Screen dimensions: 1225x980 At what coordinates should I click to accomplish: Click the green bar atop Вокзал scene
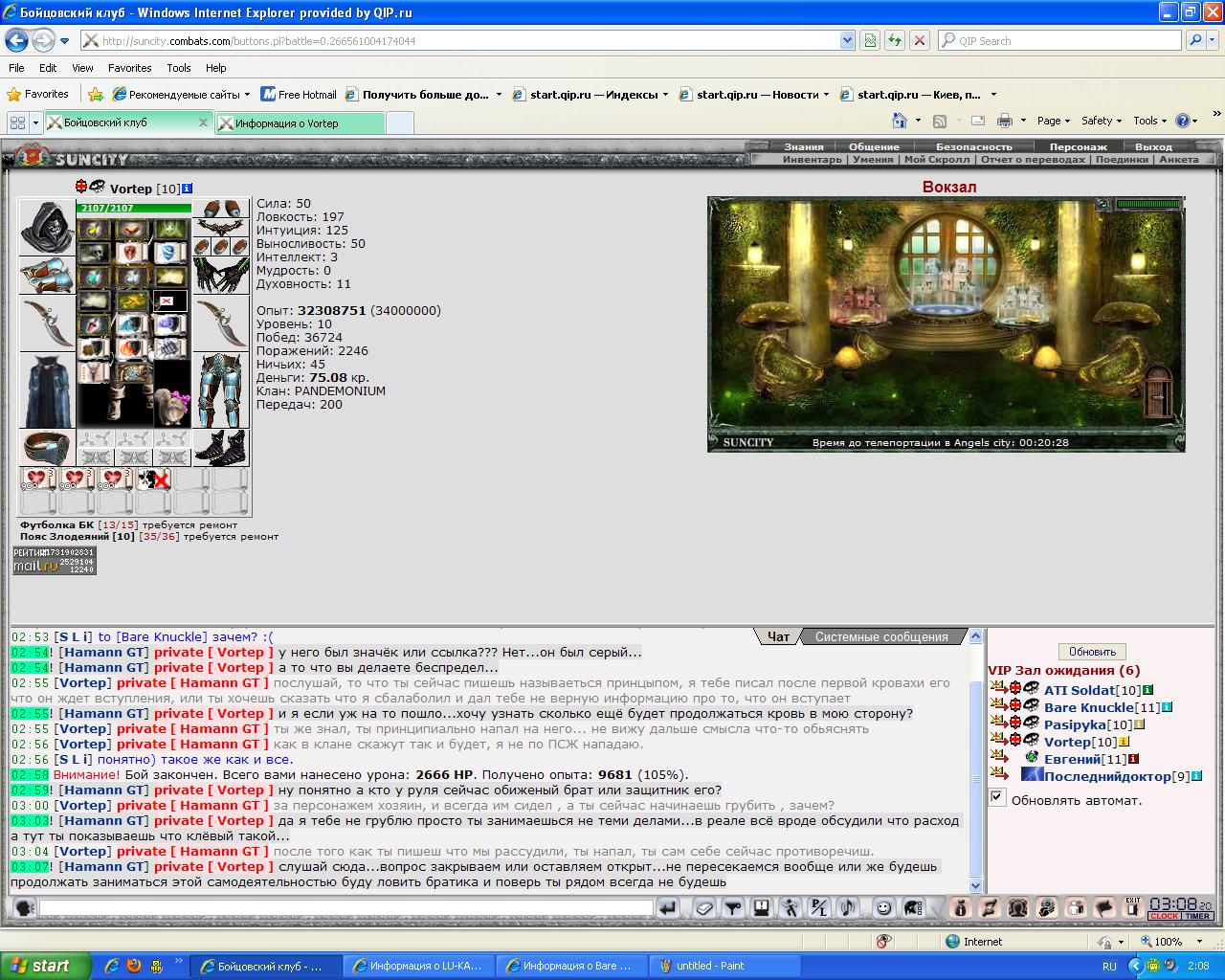[x=1148, y=204]
